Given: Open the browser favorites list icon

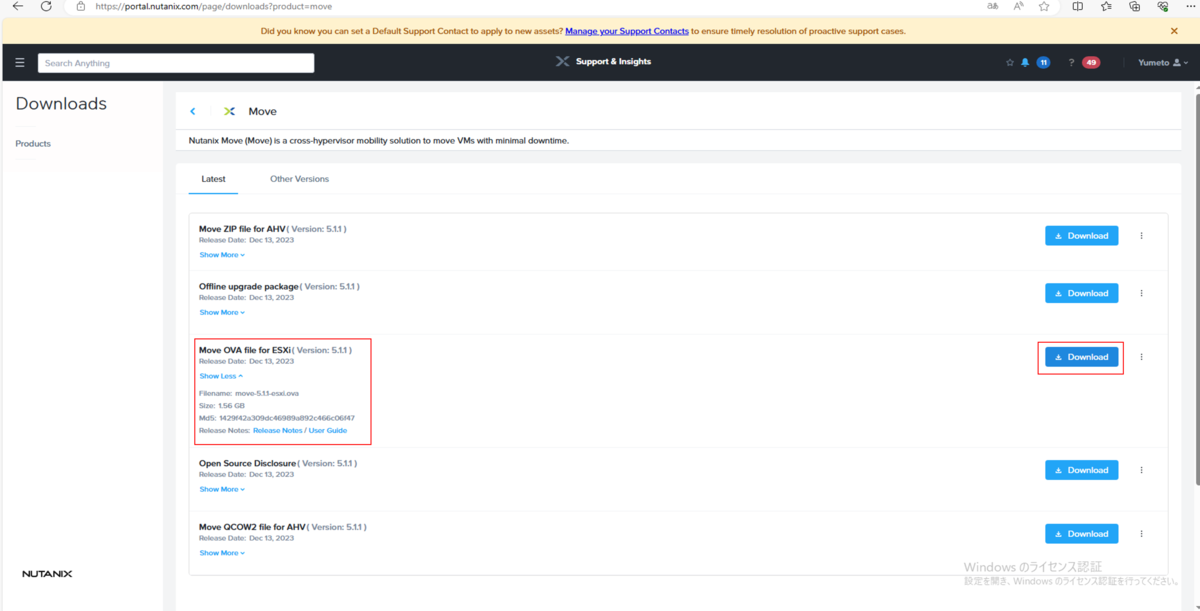Looking at the screenshot, I should tap(1106, 6).
